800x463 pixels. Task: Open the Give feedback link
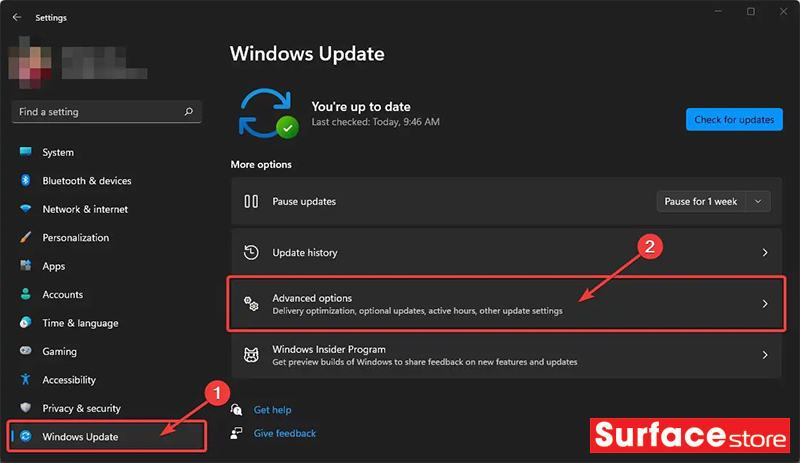(x=285, y=433)
